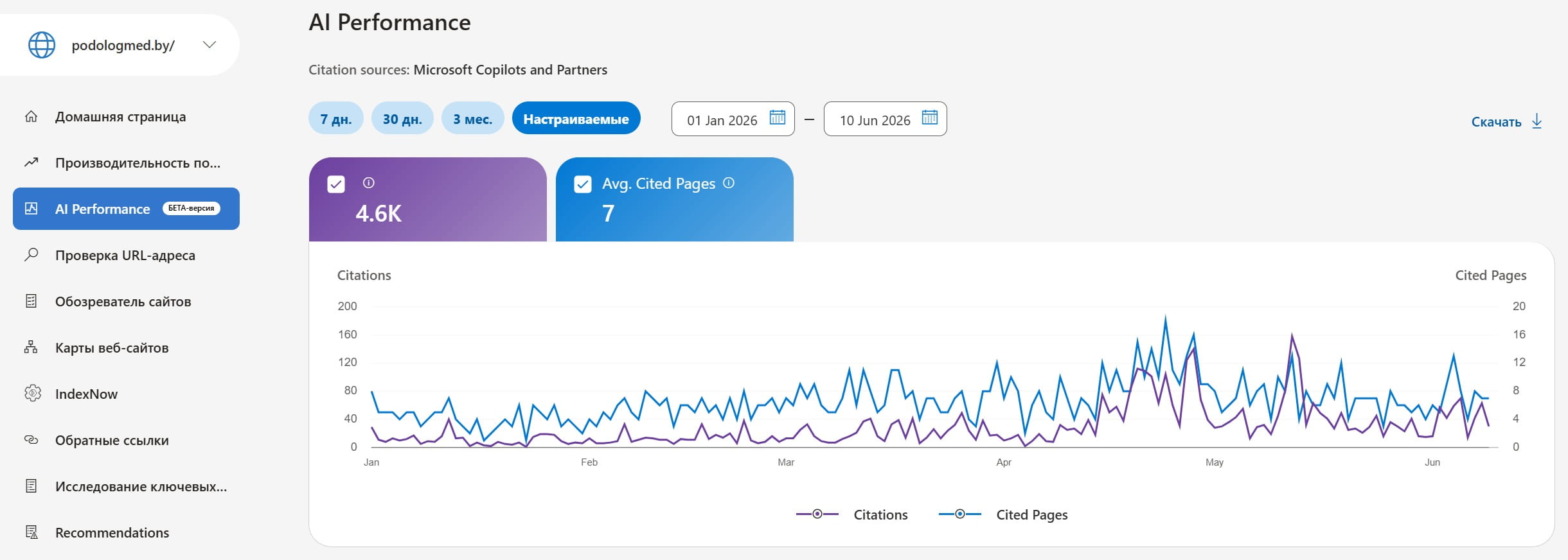Click the info icon on the 4.6K card
The width and height of the screenshot is (1568, 560).
(x=368, y=183)
